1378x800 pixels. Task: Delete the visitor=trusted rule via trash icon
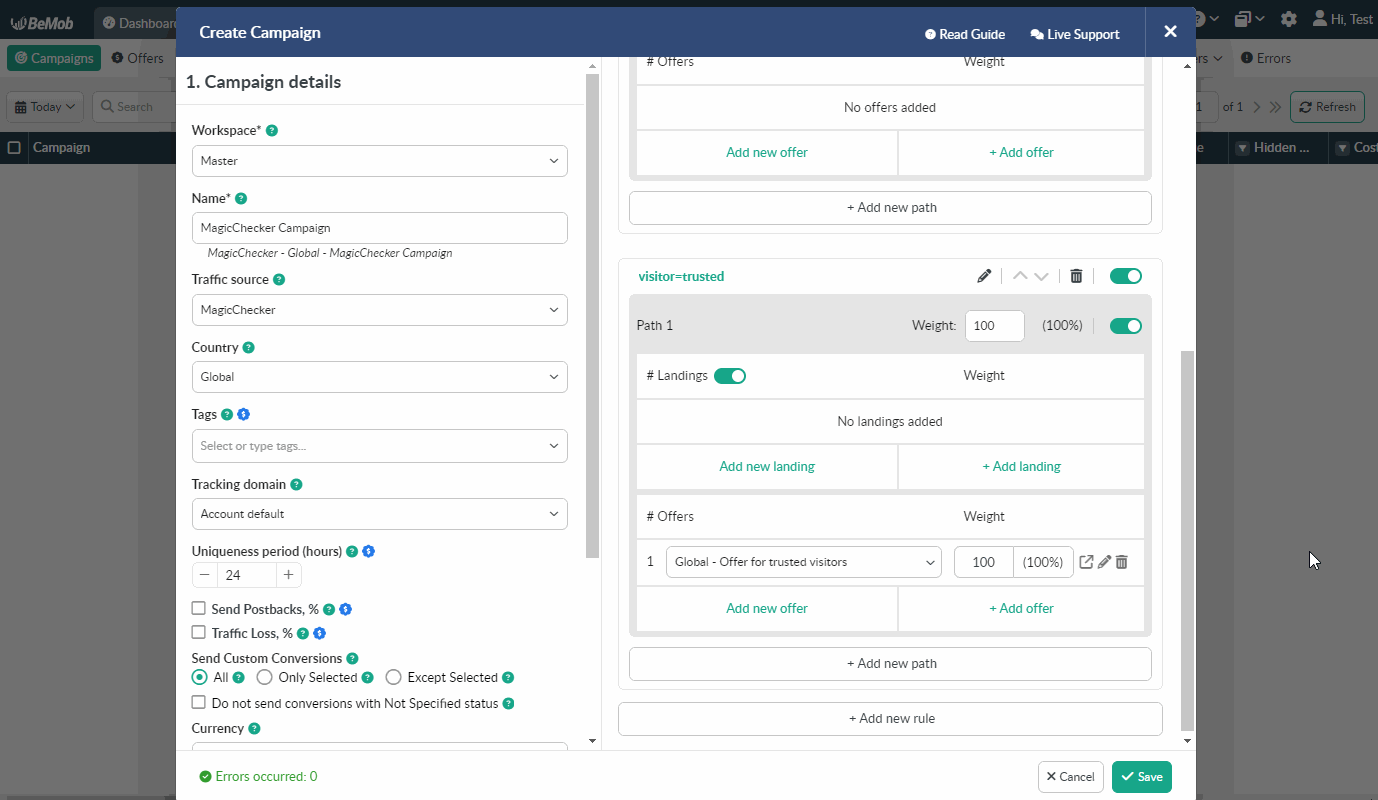point(1076,276)
